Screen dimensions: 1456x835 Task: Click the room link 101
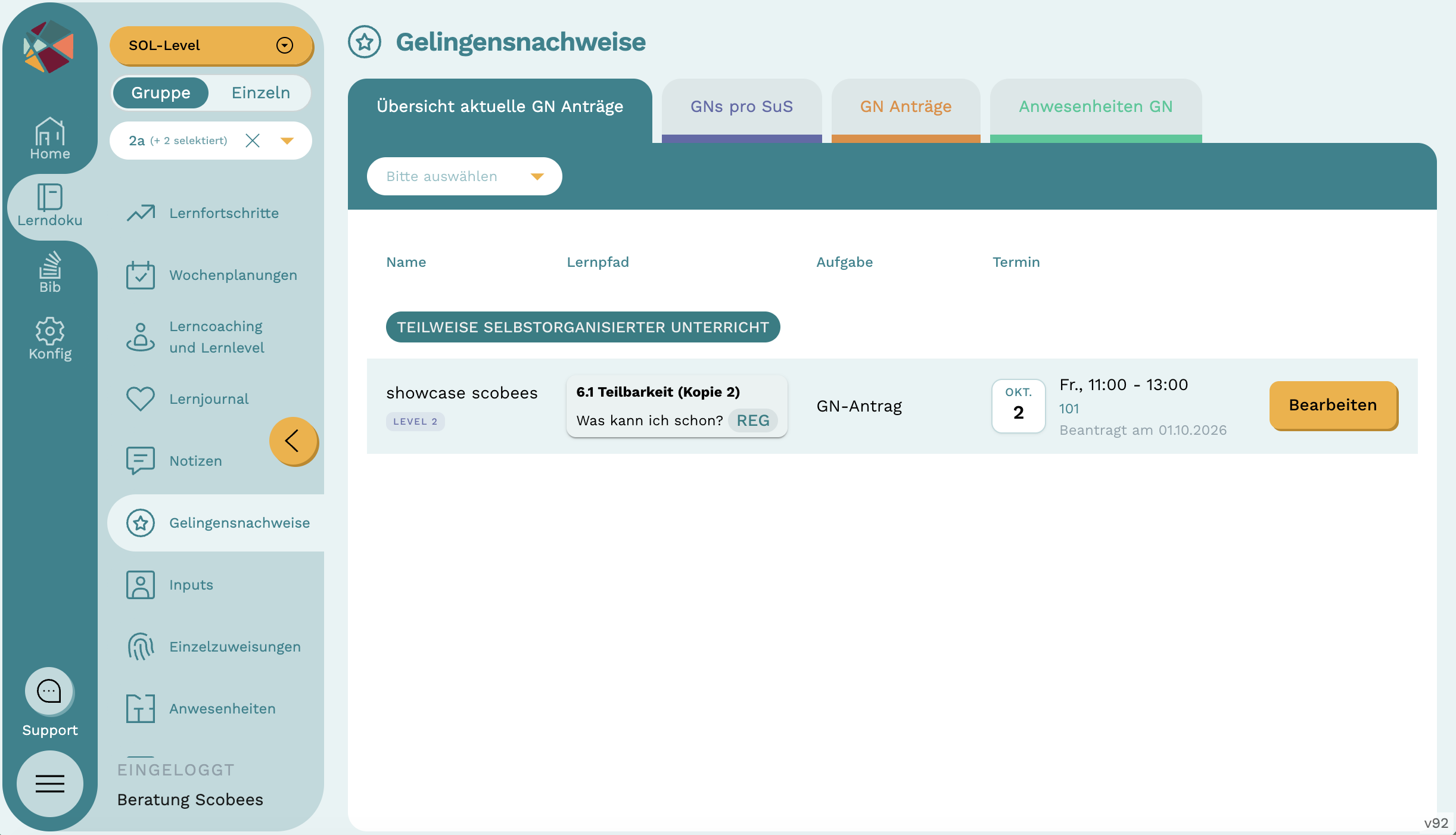click(1069, 409)
